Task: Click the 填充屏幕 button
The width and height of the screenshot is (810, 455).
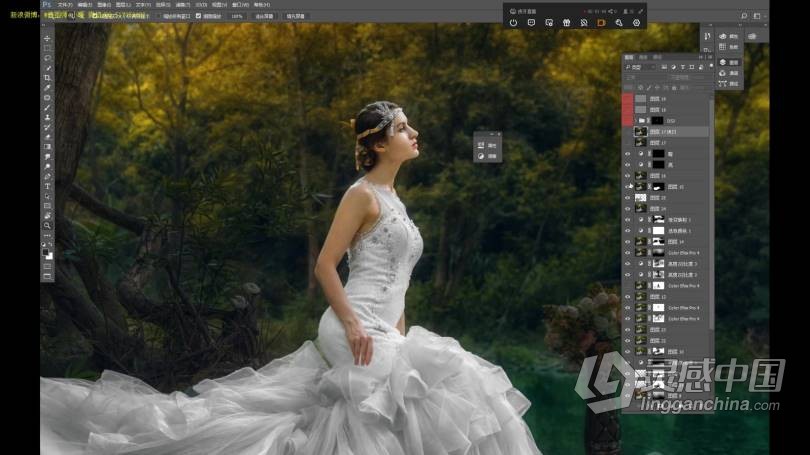Action: (295, 16)
